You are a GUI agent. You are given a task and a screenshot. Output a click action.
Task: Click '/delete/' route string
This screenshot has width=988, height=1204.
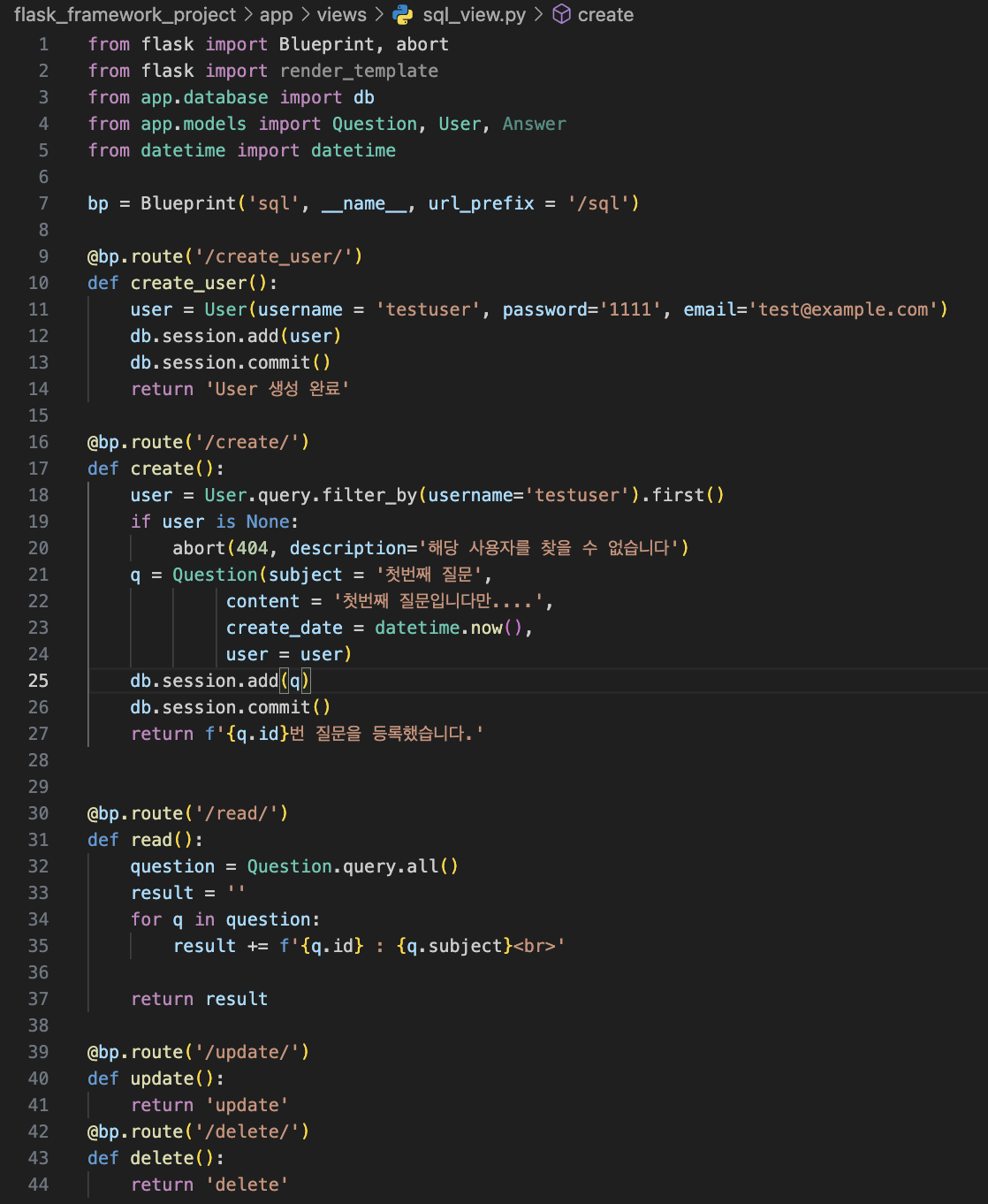pyautogui.click(x=252, y=1132)
